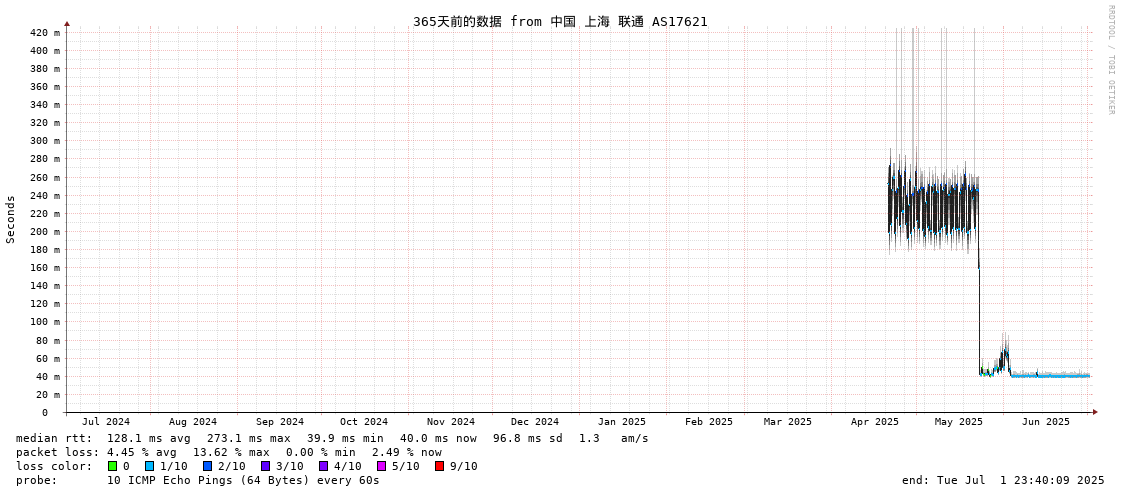
Task: Click the Jan 2025 axis label
Action: 622,422
